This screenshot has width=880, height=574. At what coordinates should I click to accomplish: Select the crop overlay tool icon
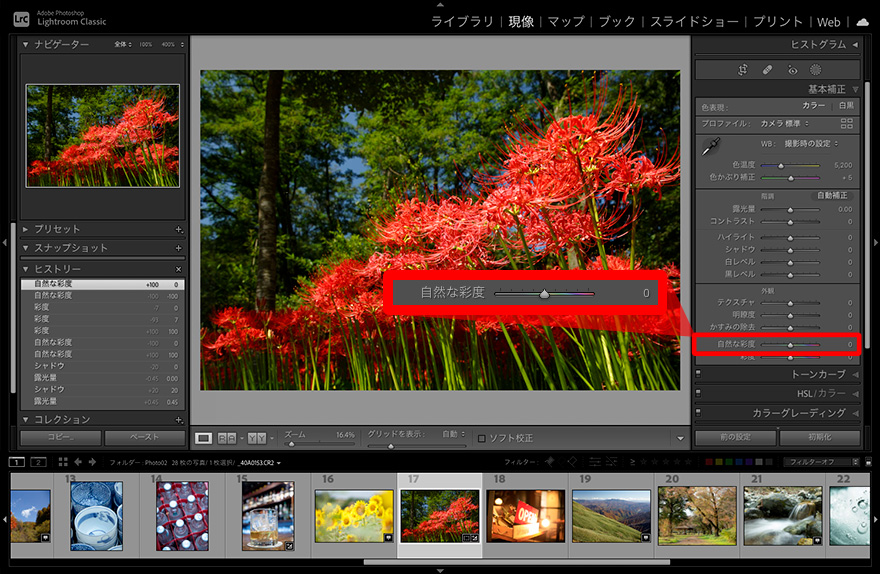click(x=742, y=70)
